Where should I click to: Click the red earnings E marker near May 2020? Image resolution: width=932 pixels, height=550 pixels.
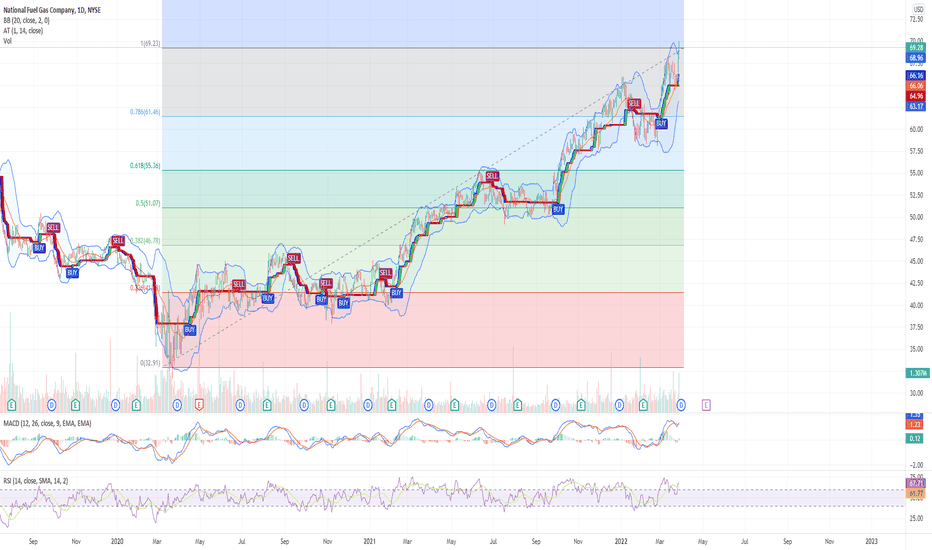[199, 405]
